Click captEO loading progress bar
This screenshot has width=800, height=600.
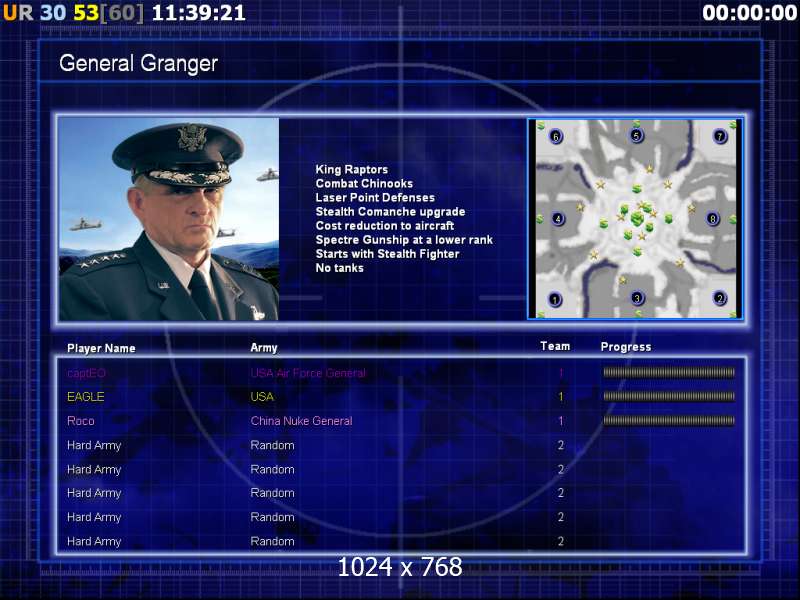pyautogui.click(x=669, y=372)
